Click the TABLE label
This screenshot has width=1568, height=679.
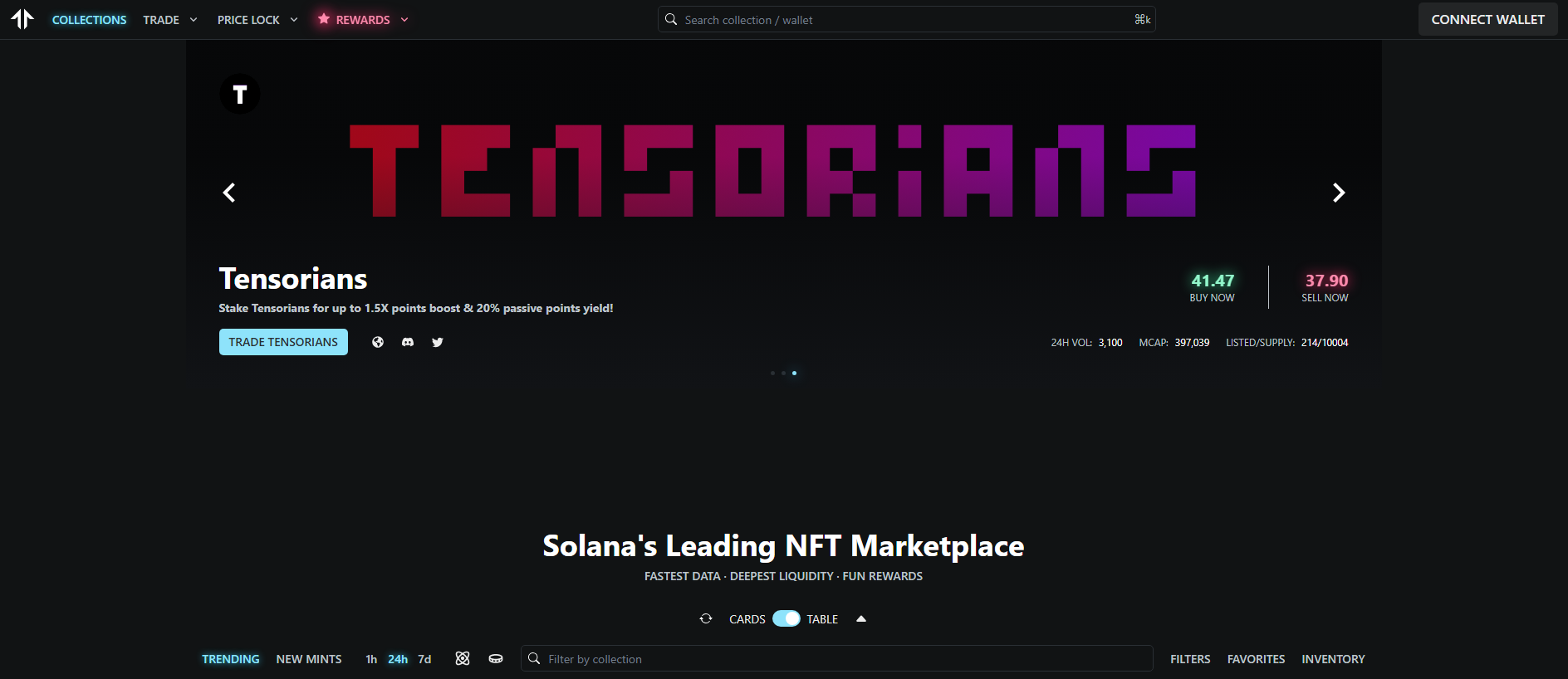point(822,619)
